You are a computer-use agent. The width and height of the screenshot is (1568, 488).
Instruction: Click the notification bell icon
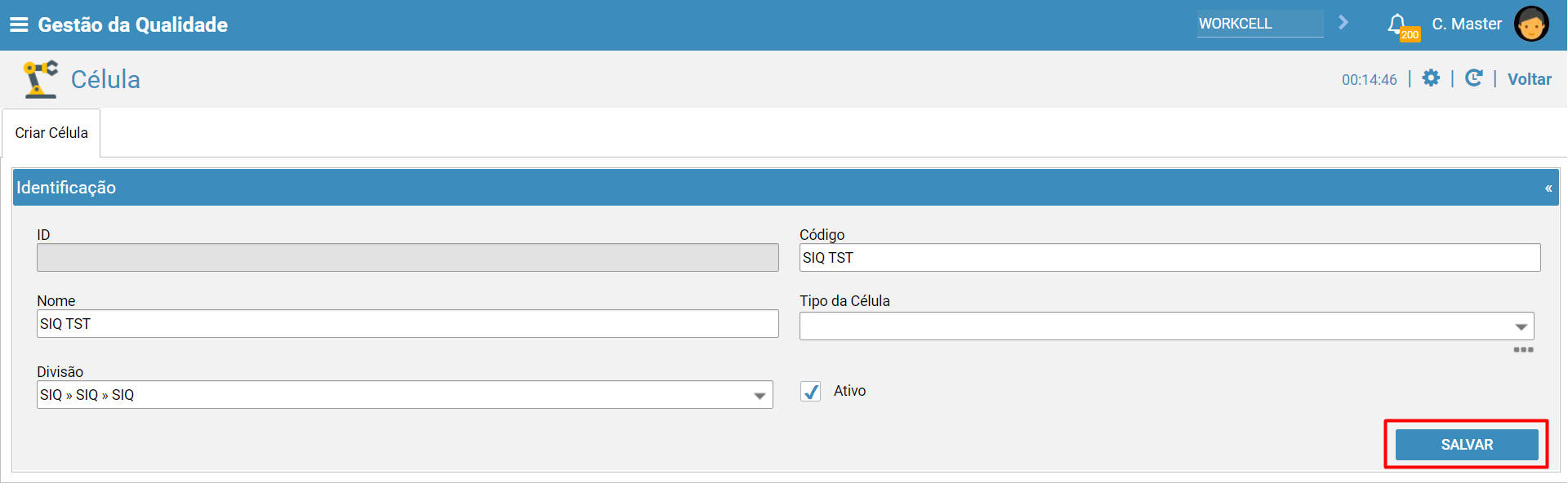point(1397,24)
